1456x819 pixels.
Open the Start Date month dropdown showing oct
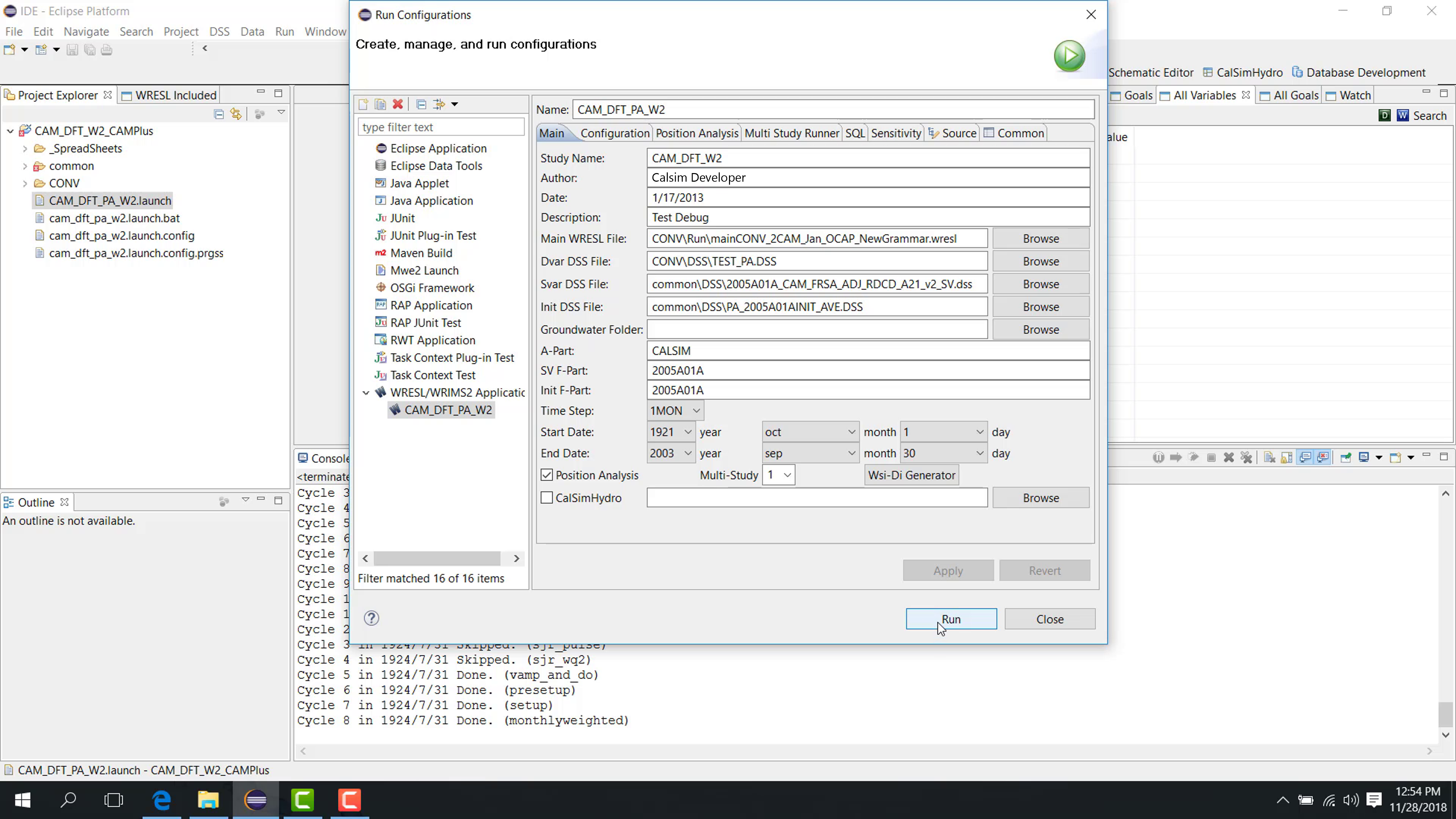(810, 432)
